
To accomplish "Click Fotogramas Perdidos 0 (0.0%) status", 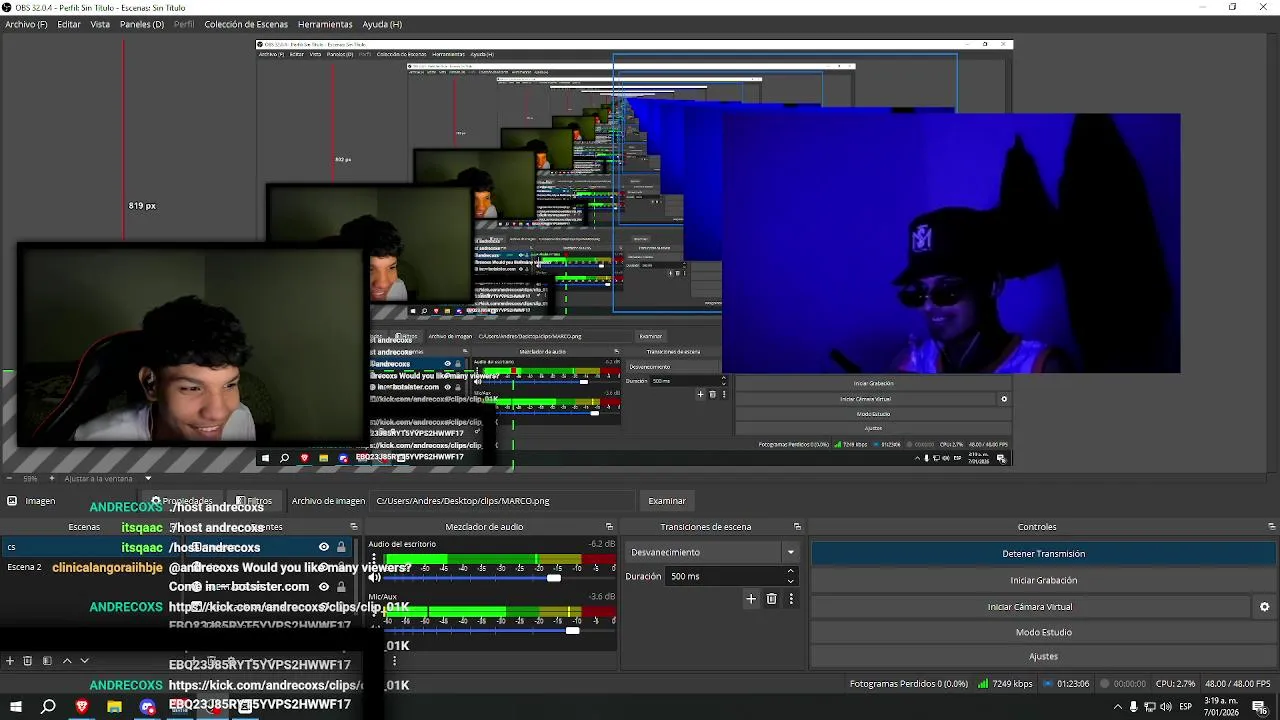I will 909,684.
